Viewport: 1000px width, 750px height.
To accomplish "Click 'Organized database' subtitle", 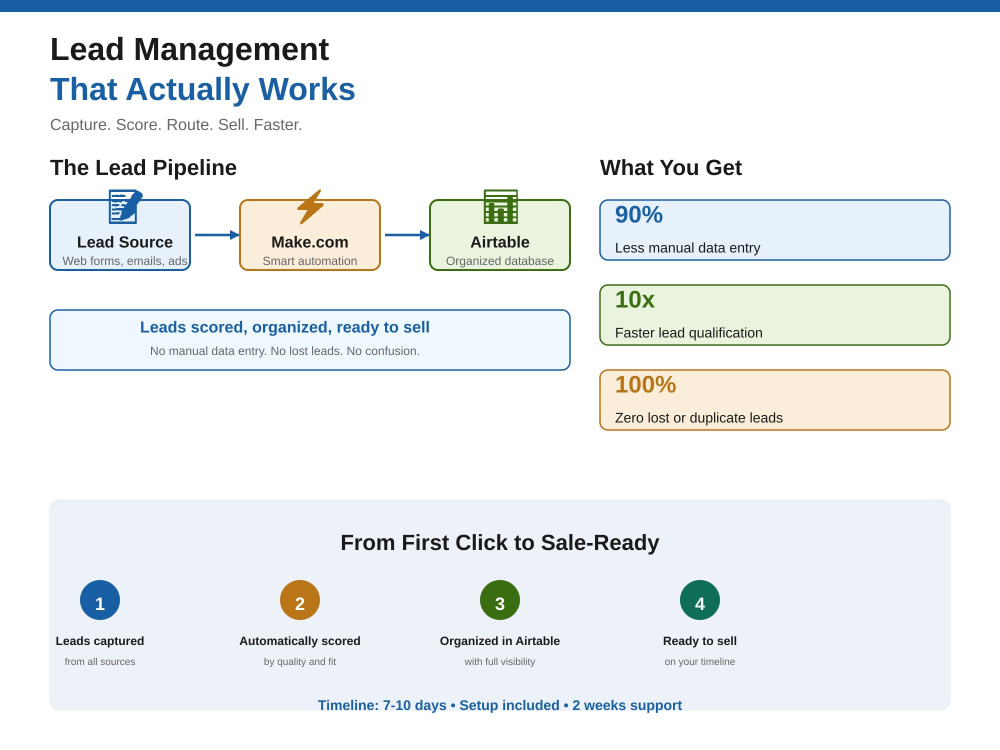I will point(500,261).
